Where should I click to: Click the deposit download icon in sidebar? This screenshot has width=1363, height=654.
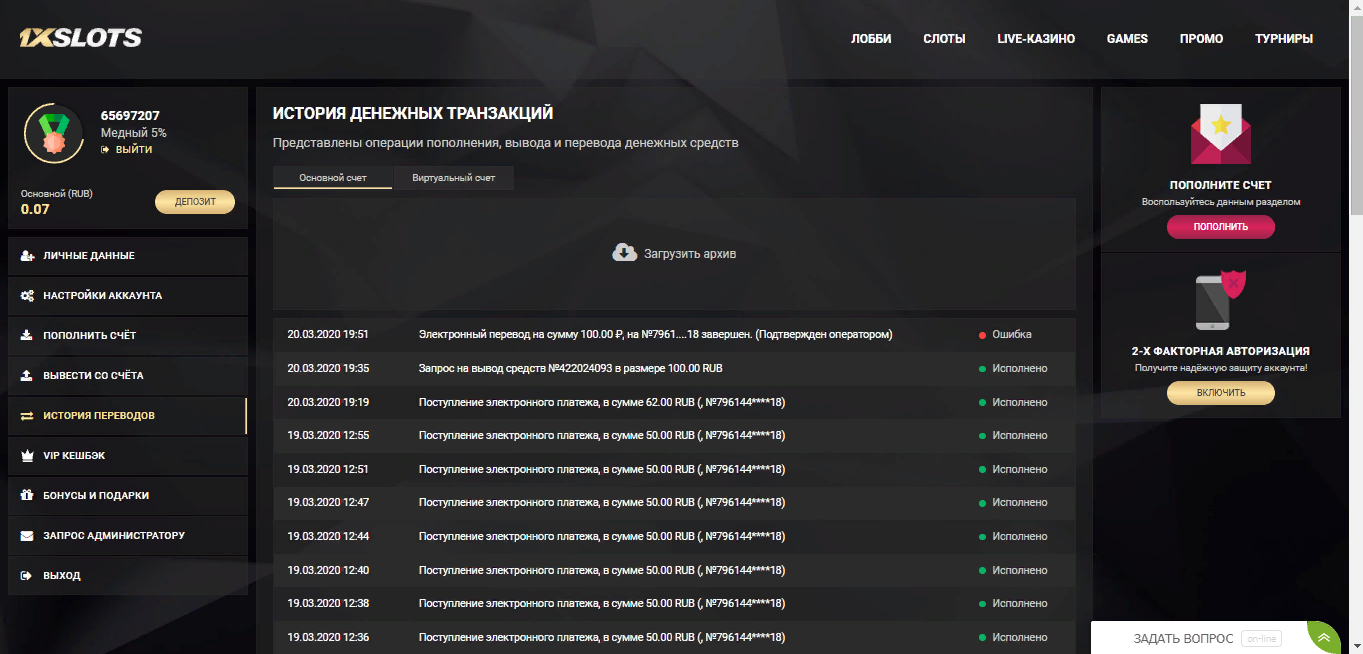[27, 336]
